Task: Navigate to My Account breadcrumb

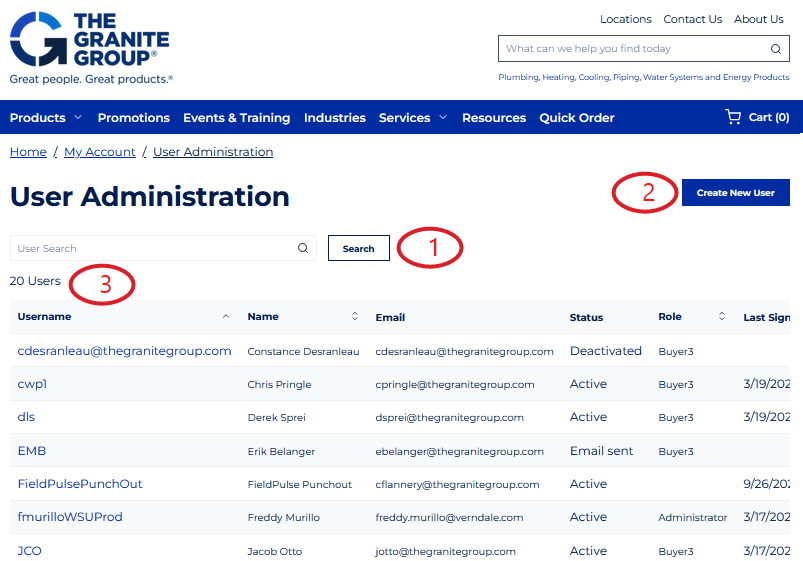Action: coord(99,152)
